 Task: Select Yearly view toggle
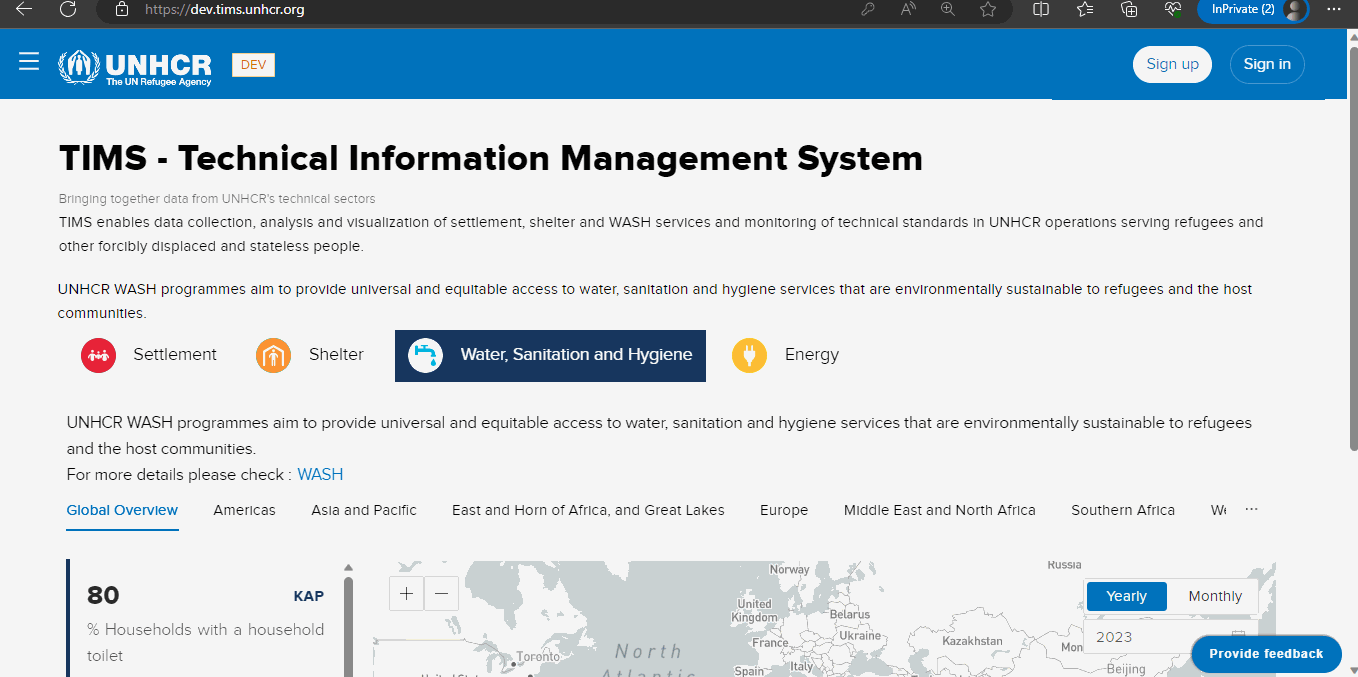1126,597
